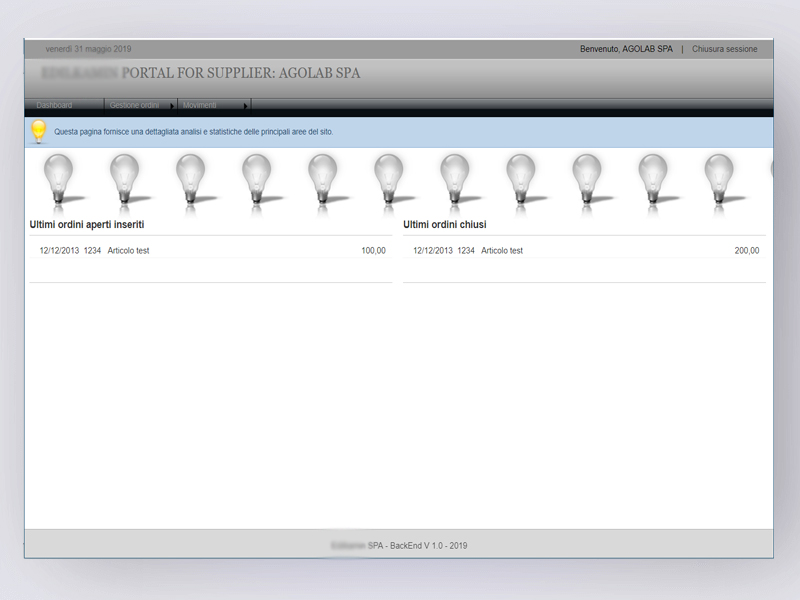
Task: Click the info message about statistiche
Action: [193, 132]
